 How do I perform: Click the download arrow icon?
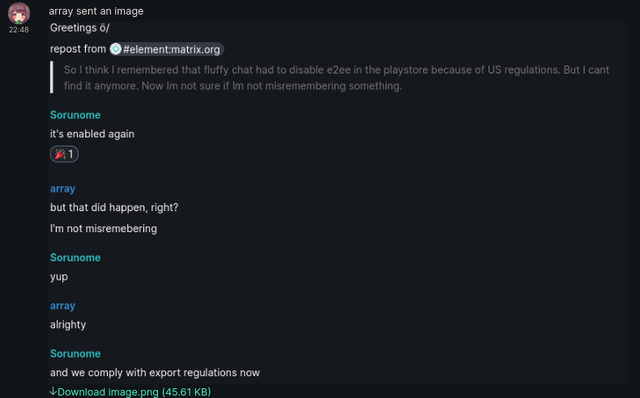pos(53,391)
